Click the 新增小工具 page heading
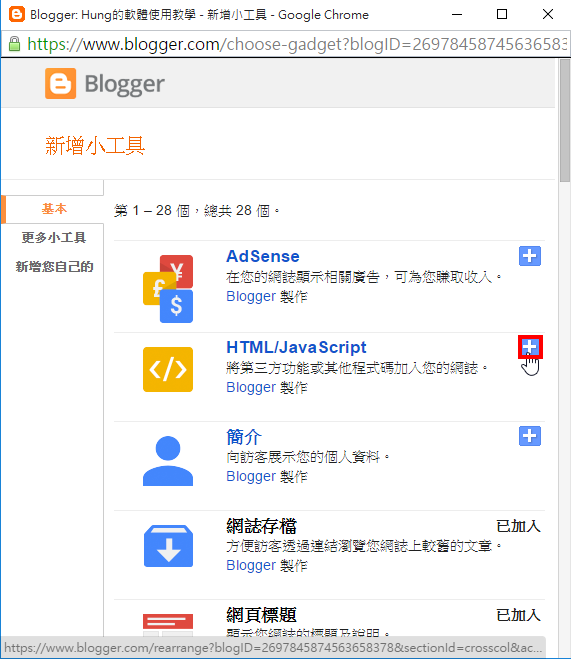 point(95,146)
